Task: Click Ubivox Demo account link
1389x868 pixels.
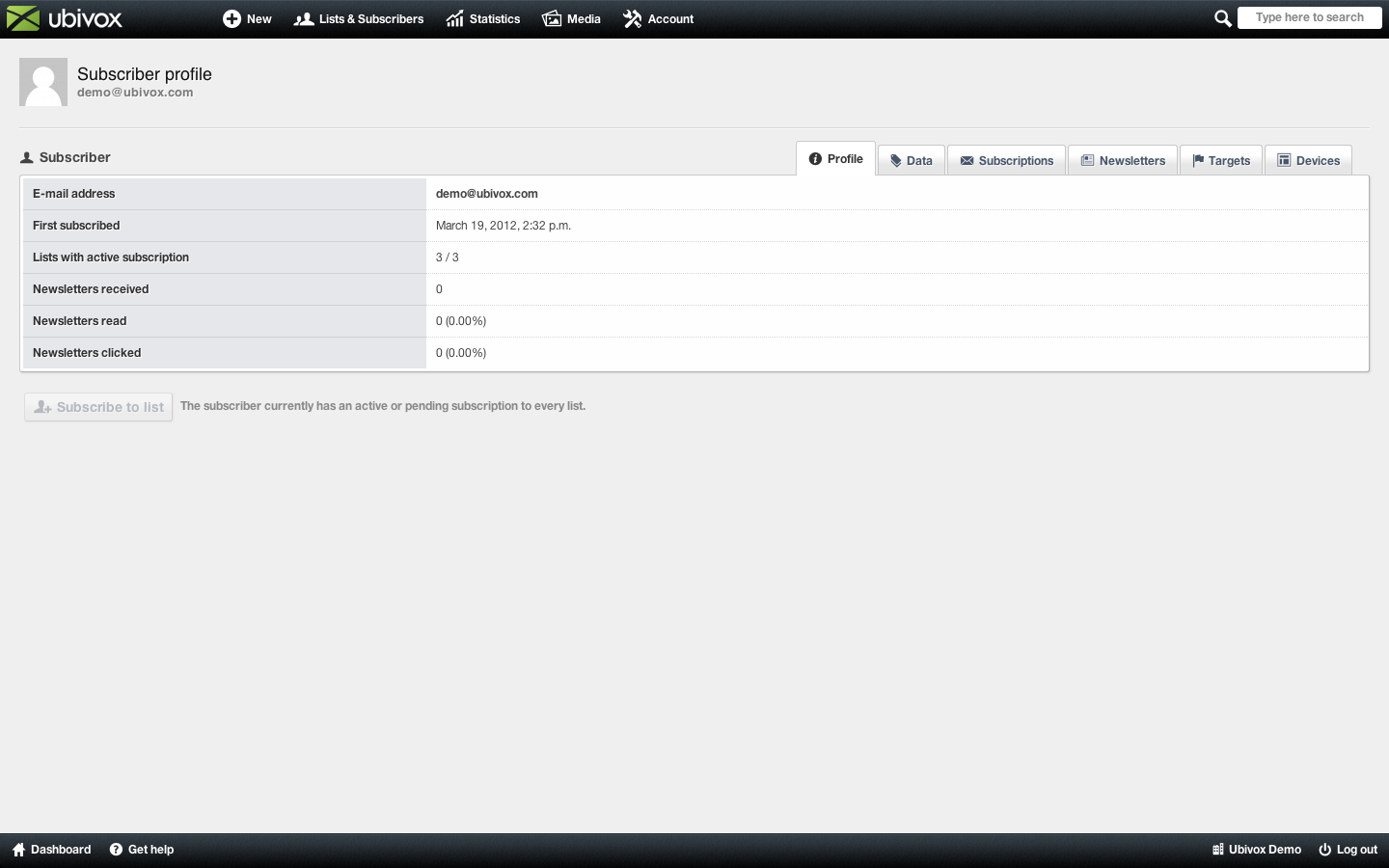Action: (1257, 850)
